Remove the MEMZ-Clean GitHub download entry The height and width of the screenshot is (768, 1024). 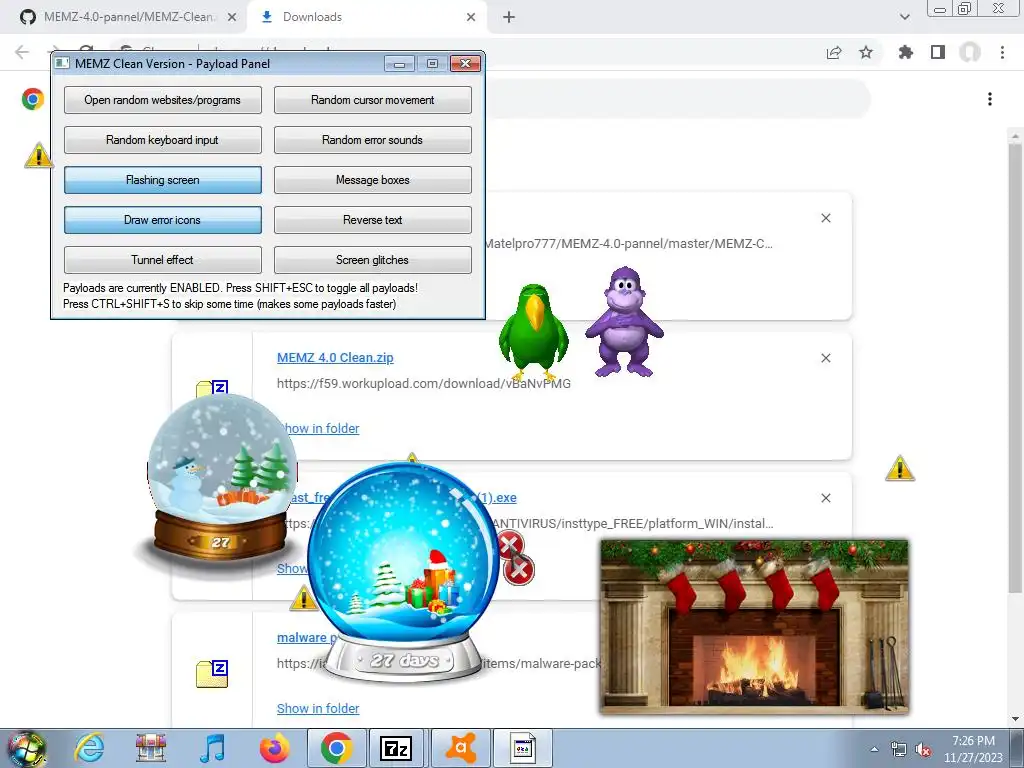pos(826,218)
